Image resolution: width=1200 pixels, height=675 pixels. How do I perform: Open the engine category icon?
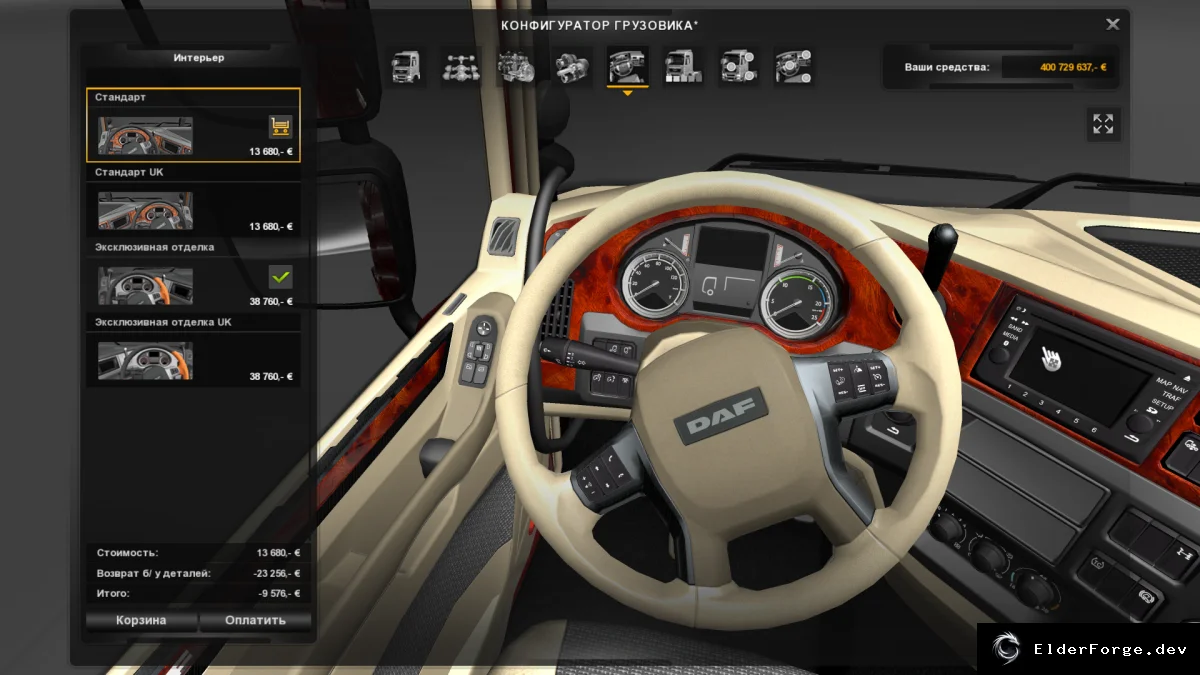click(517, 67)
